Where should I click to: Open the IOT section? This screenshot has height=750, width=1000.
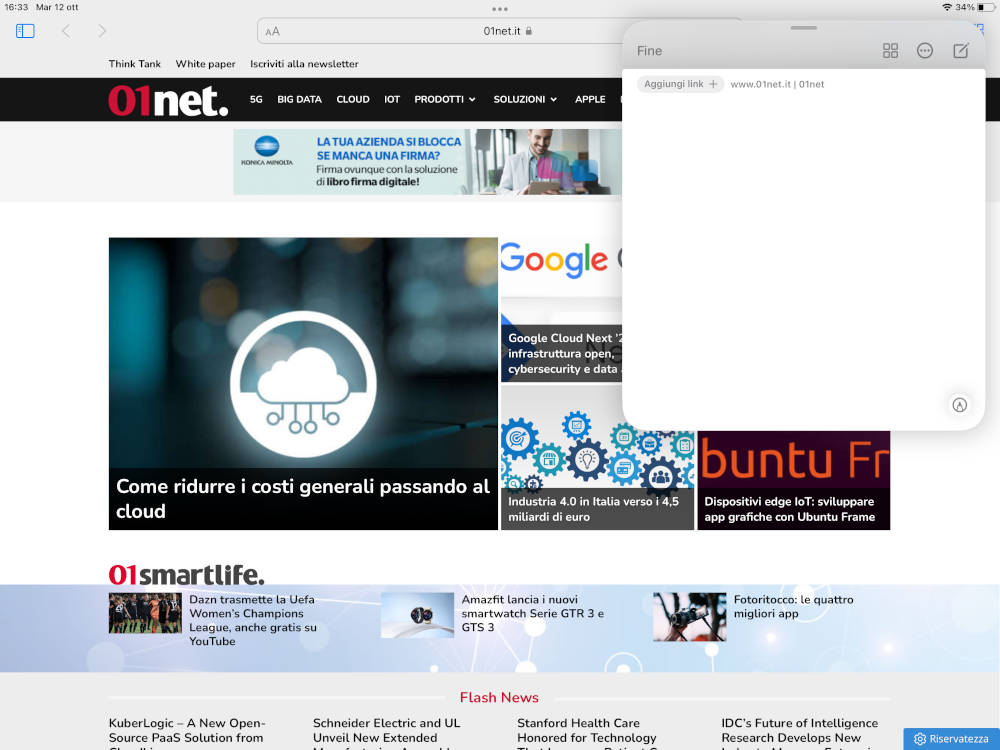tap(392, 99)
